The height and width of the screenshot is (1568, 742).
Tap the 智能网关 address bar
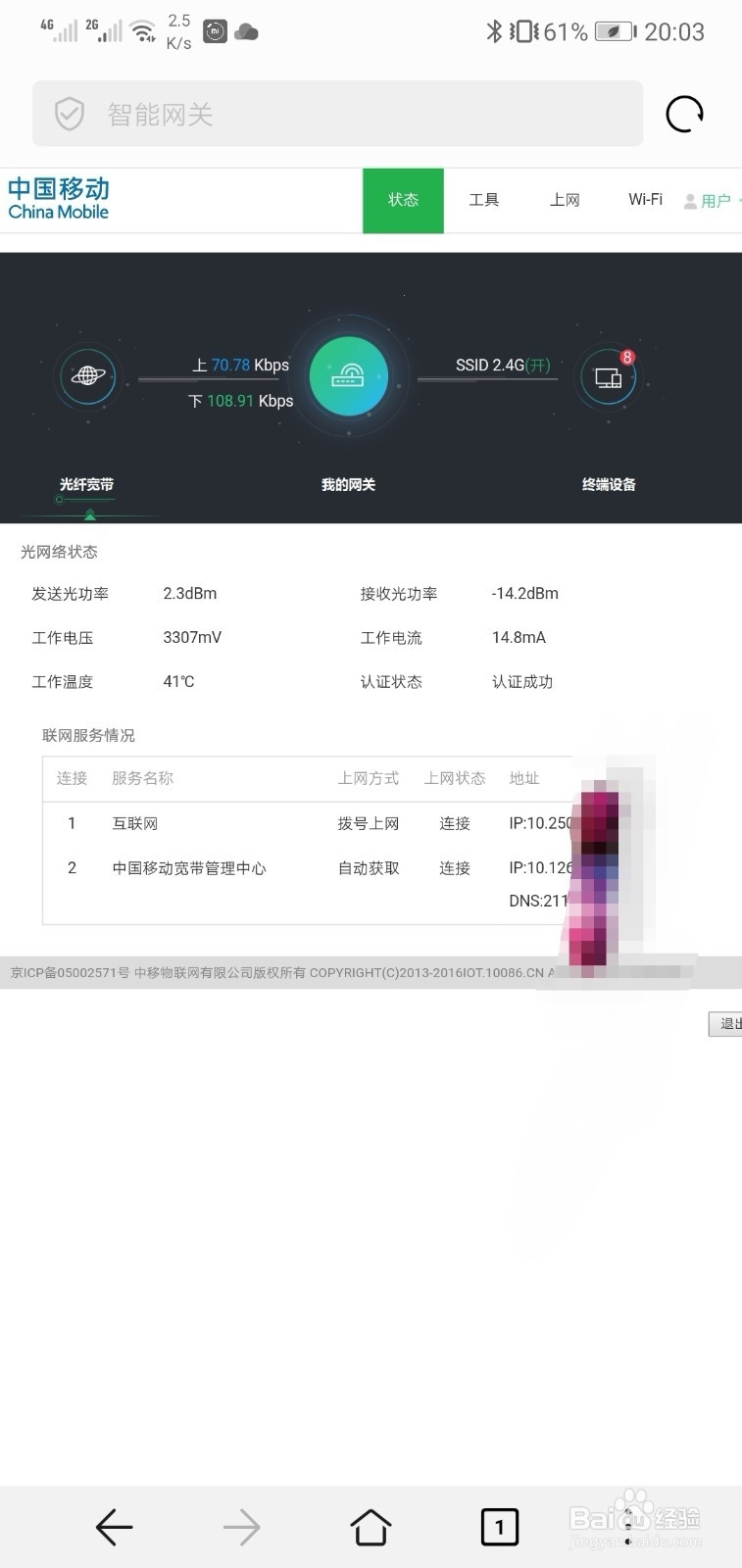tap(338, 114)
